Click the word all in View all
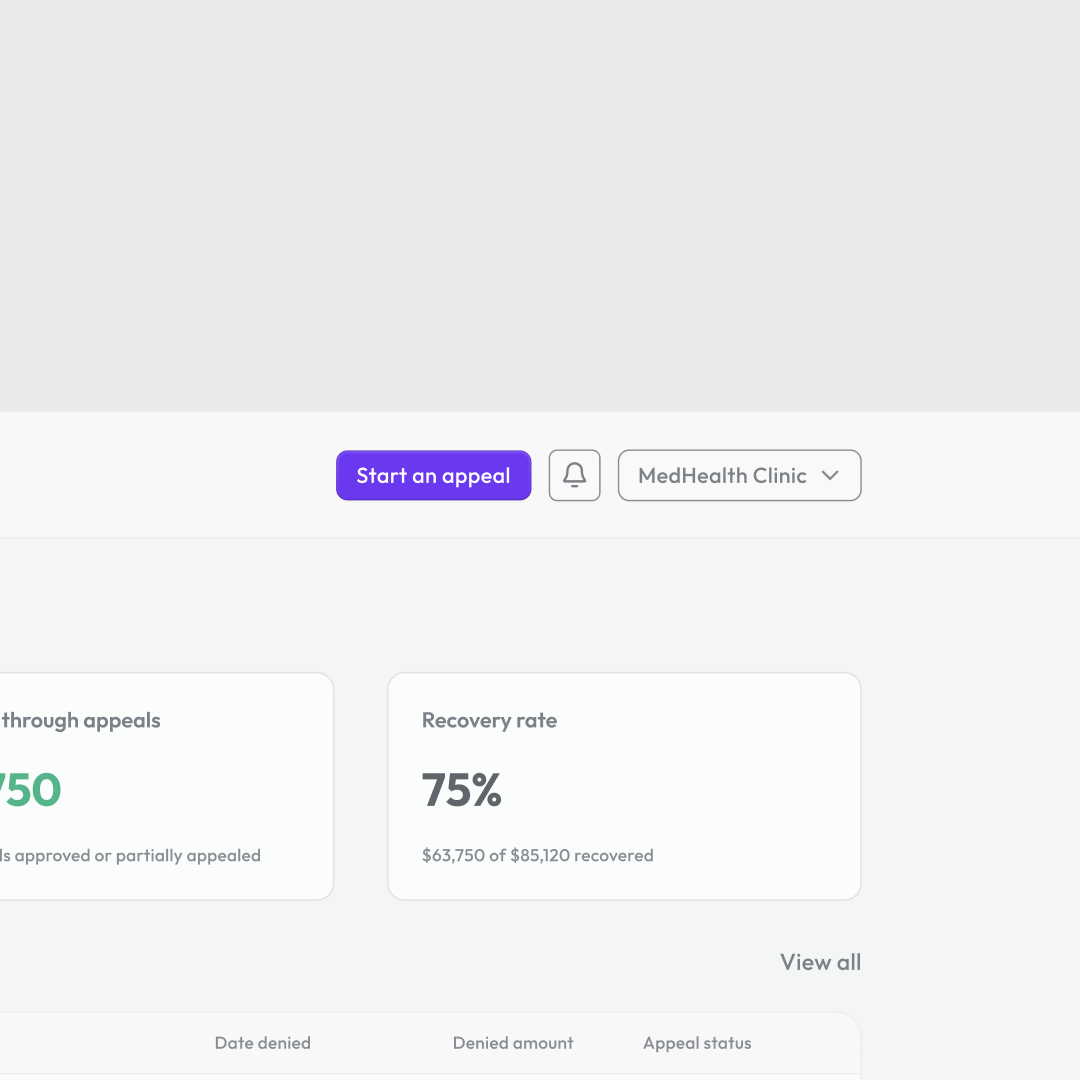 849,962
